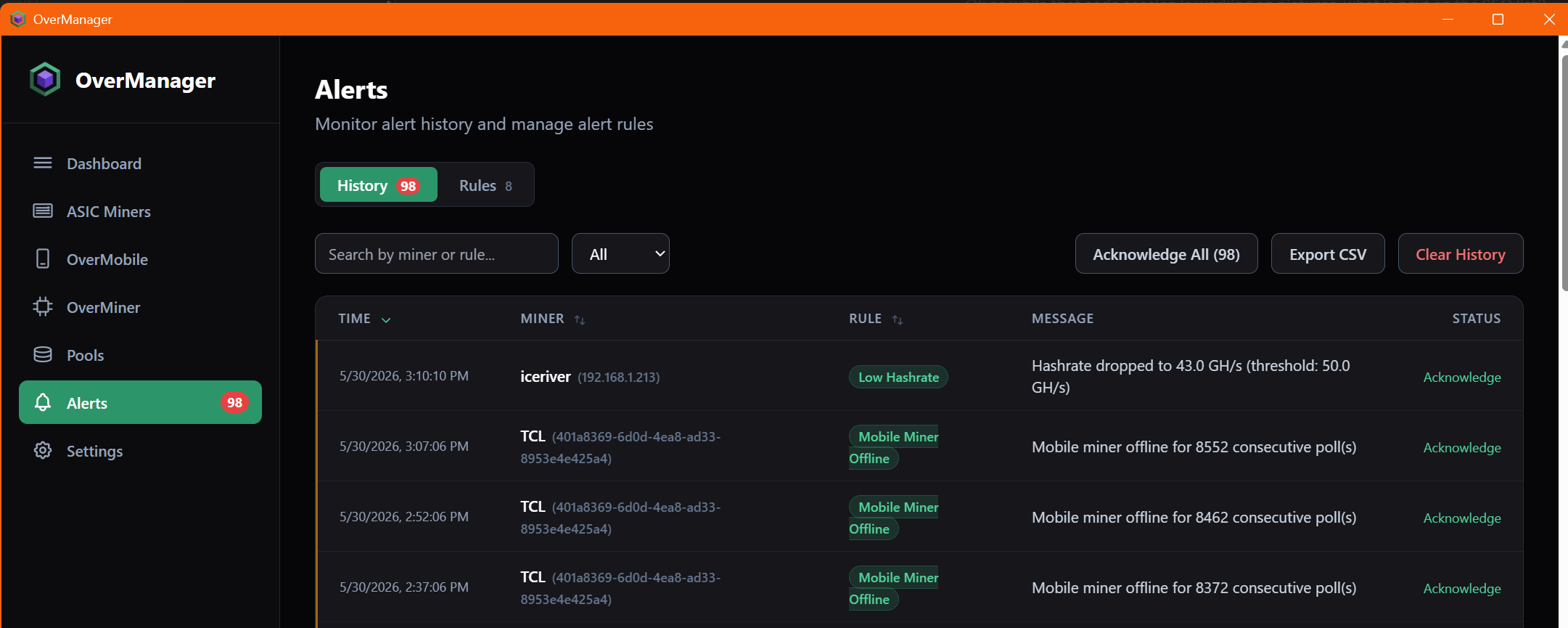The width and height of the screenshot is (1568, 628).
Task: Switch to the History tab
Action: click(x=378, y=185)
